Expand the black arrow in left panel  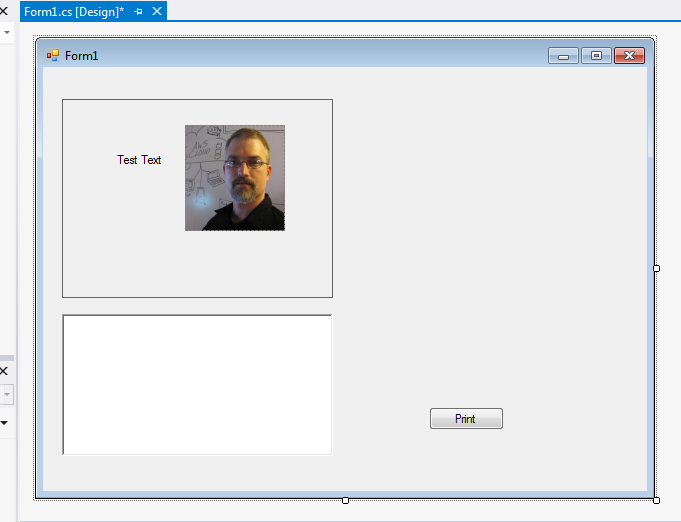tap(4, 423)
